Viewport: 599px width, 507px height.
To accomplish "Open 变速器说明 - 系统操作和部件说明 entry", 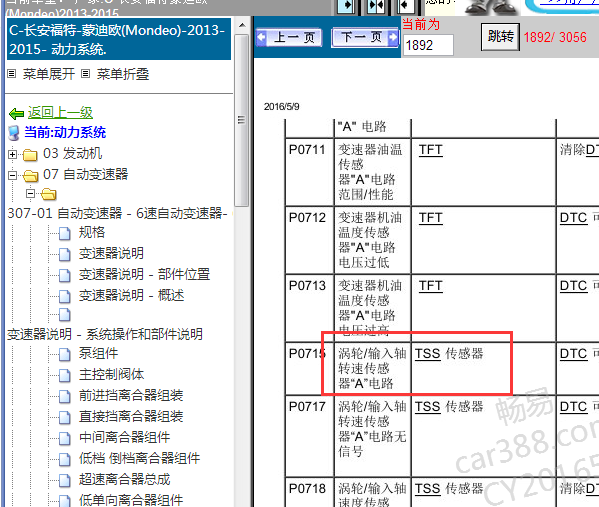I will [105, 334].
